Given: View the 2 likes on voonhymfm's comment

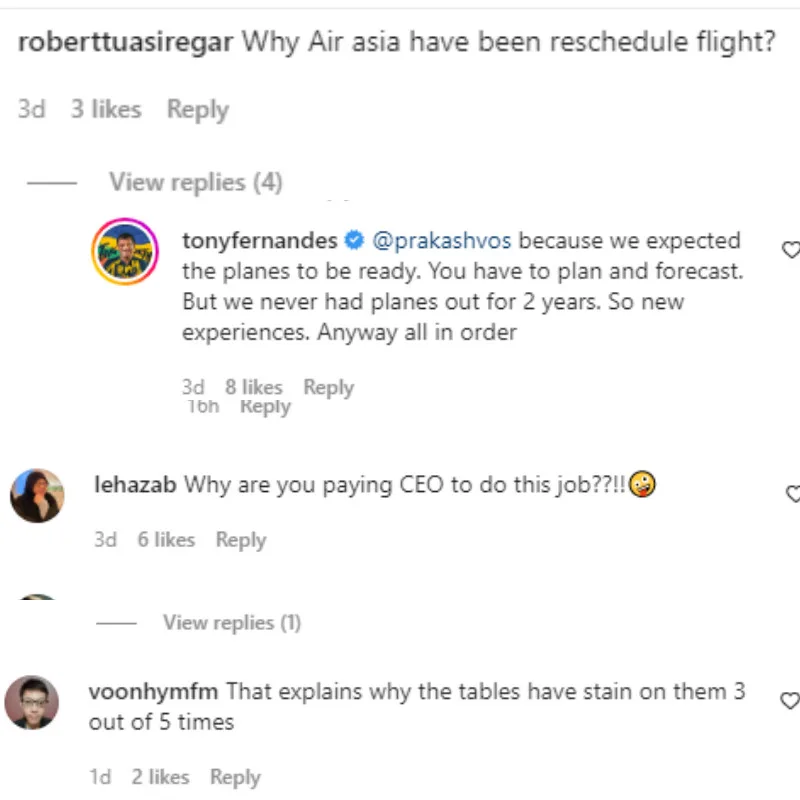Looking at the screenshot, I should point(160,777).
